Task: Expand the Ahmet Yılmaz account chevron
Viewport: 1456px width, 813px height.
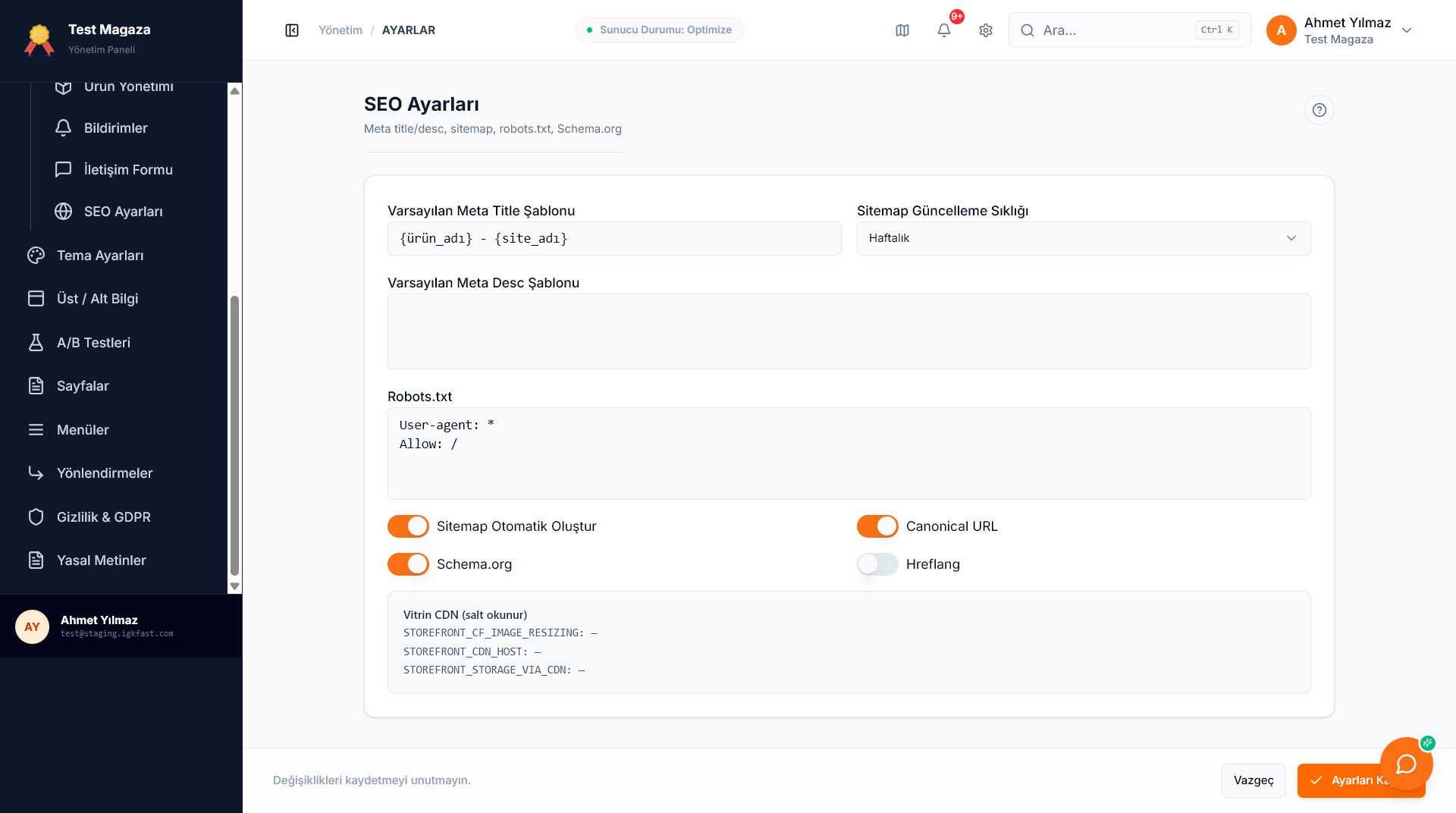Action: [x=1407, y=30]
